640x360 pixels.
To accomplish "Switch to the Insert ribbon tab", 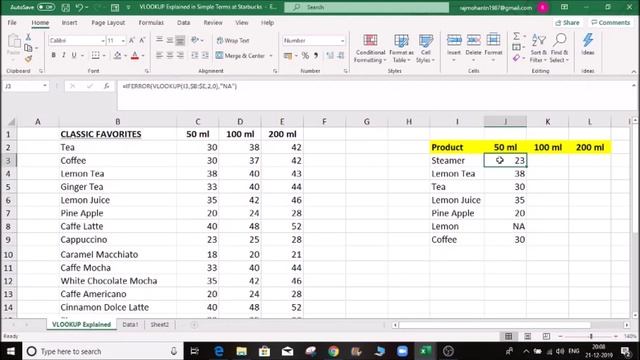I will click(x=69, y=23).
